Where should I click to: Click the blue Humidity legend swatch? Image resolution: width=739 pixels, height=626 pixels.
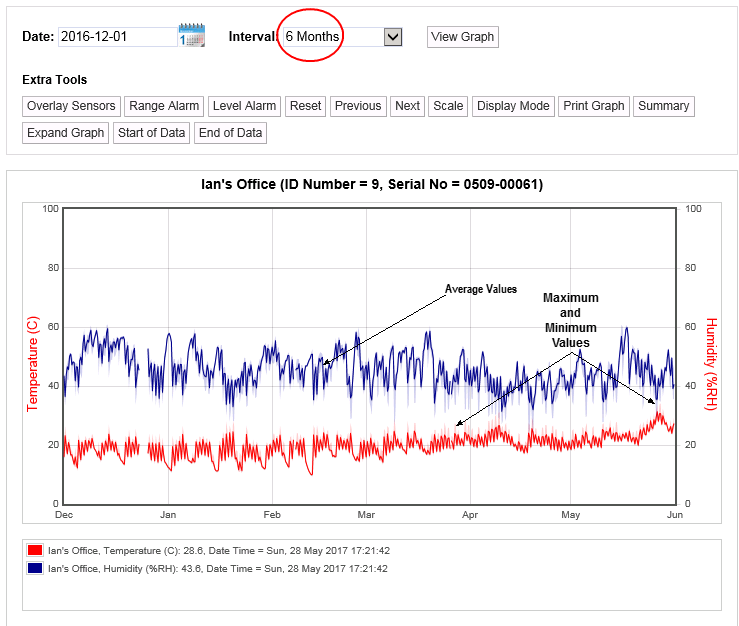pyautogui.click(x=35, y=568)
